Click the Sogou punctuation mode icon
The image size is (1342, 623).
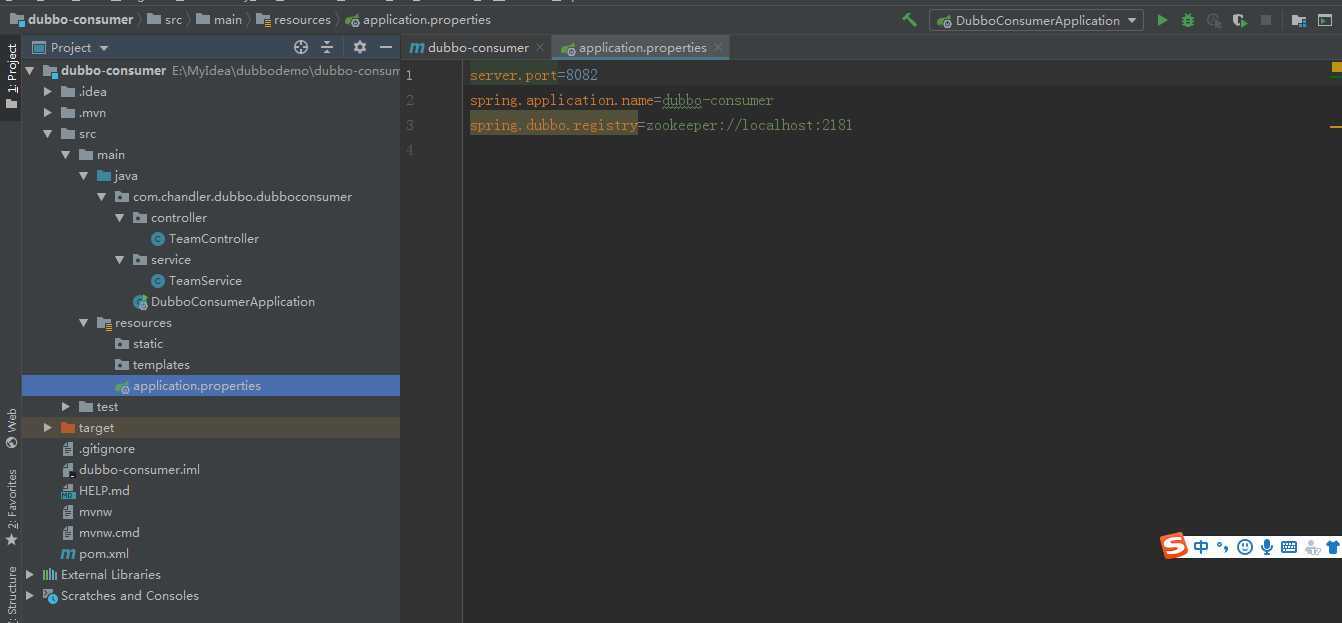click(1222, 547)
